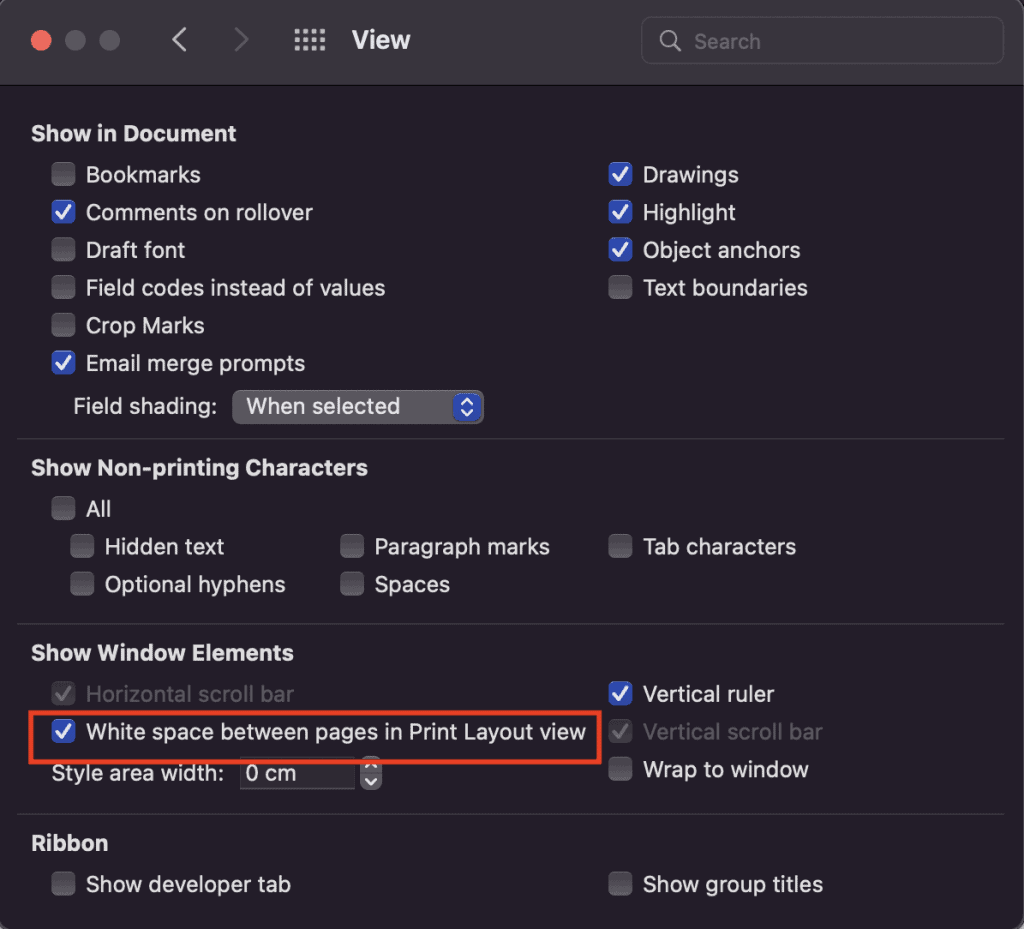Disable the Drawings checkbox
This screenshot has width=1024, height=929.
pyautogui.click(x=621, y=175)
